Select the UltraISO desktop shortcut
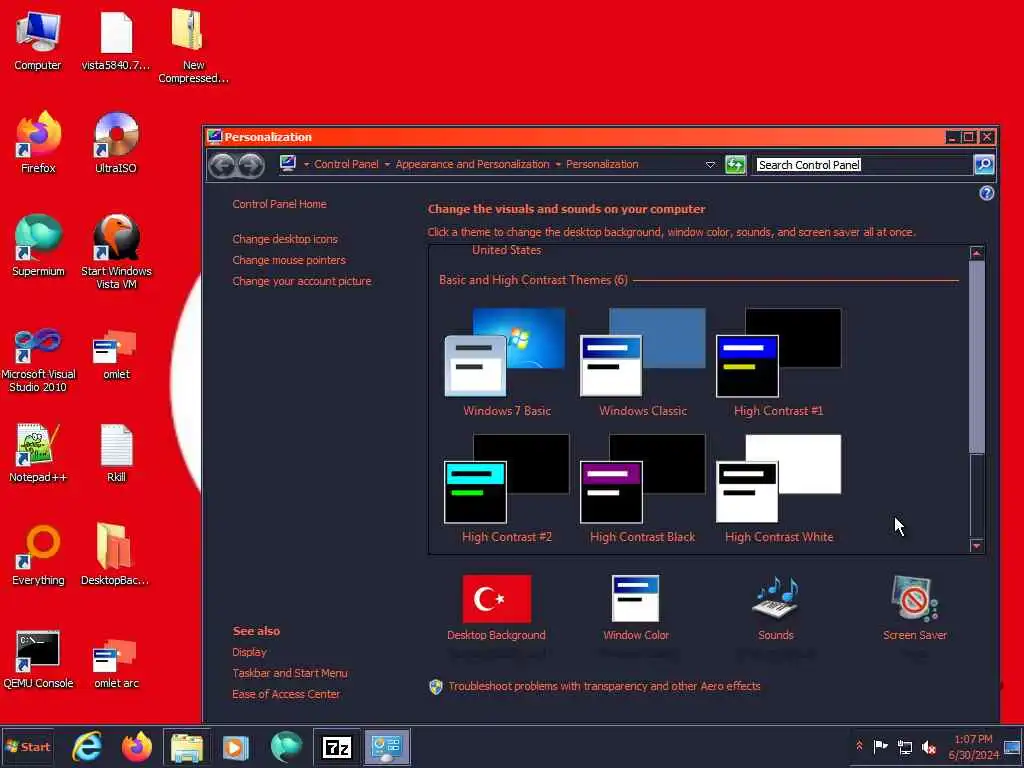Viewport: 1024px width, 768px height. (x=116, y=142)
